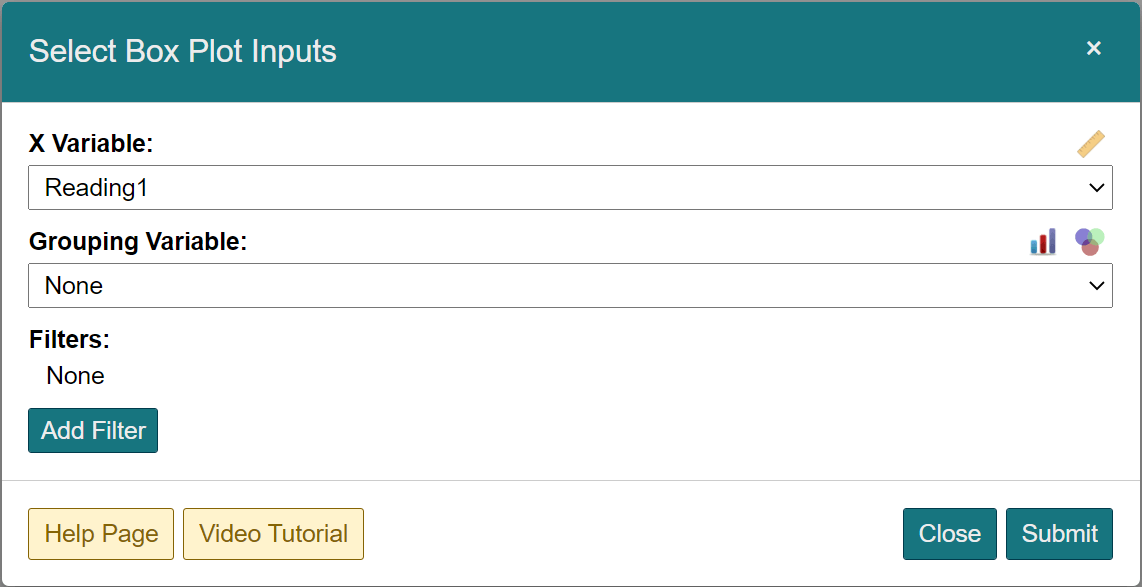Image resolution: width=1142 pixels, height=587 pixels.
Task: Click the yellow ruler above the X Variable dropdown
Action: [1091, 143]
